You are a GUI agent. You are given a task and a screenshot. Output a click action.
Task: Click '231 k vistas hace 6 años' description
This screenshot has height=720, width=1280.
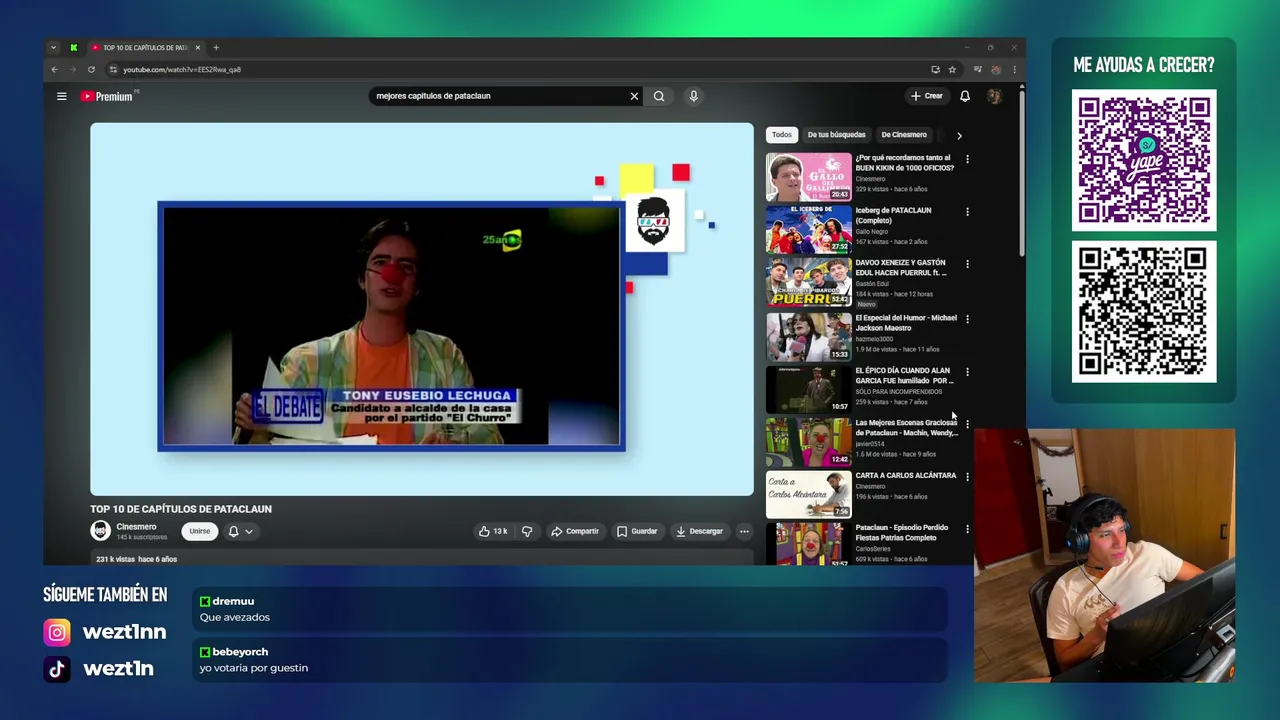pyautogui.click(x=136, y=559)
